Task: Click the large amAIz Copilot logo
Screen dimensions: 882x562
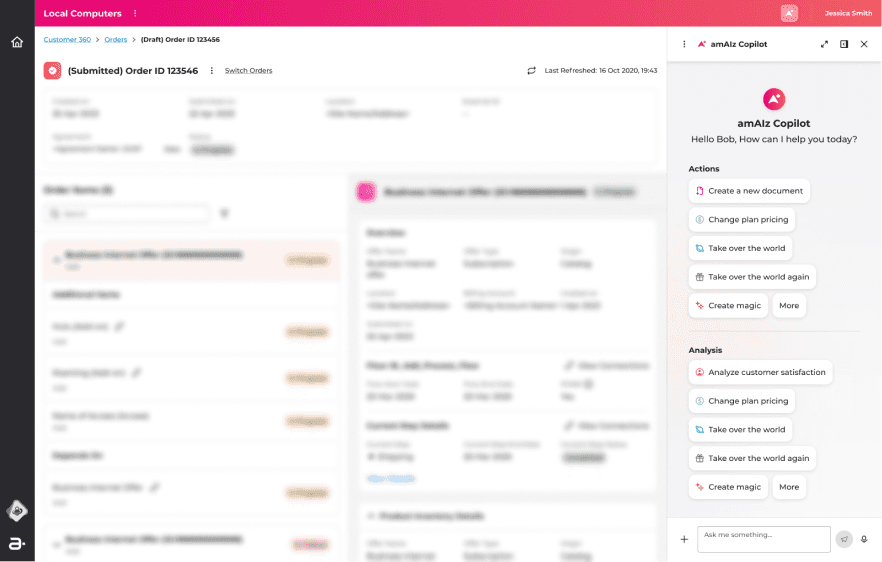Action: [774, 99]
